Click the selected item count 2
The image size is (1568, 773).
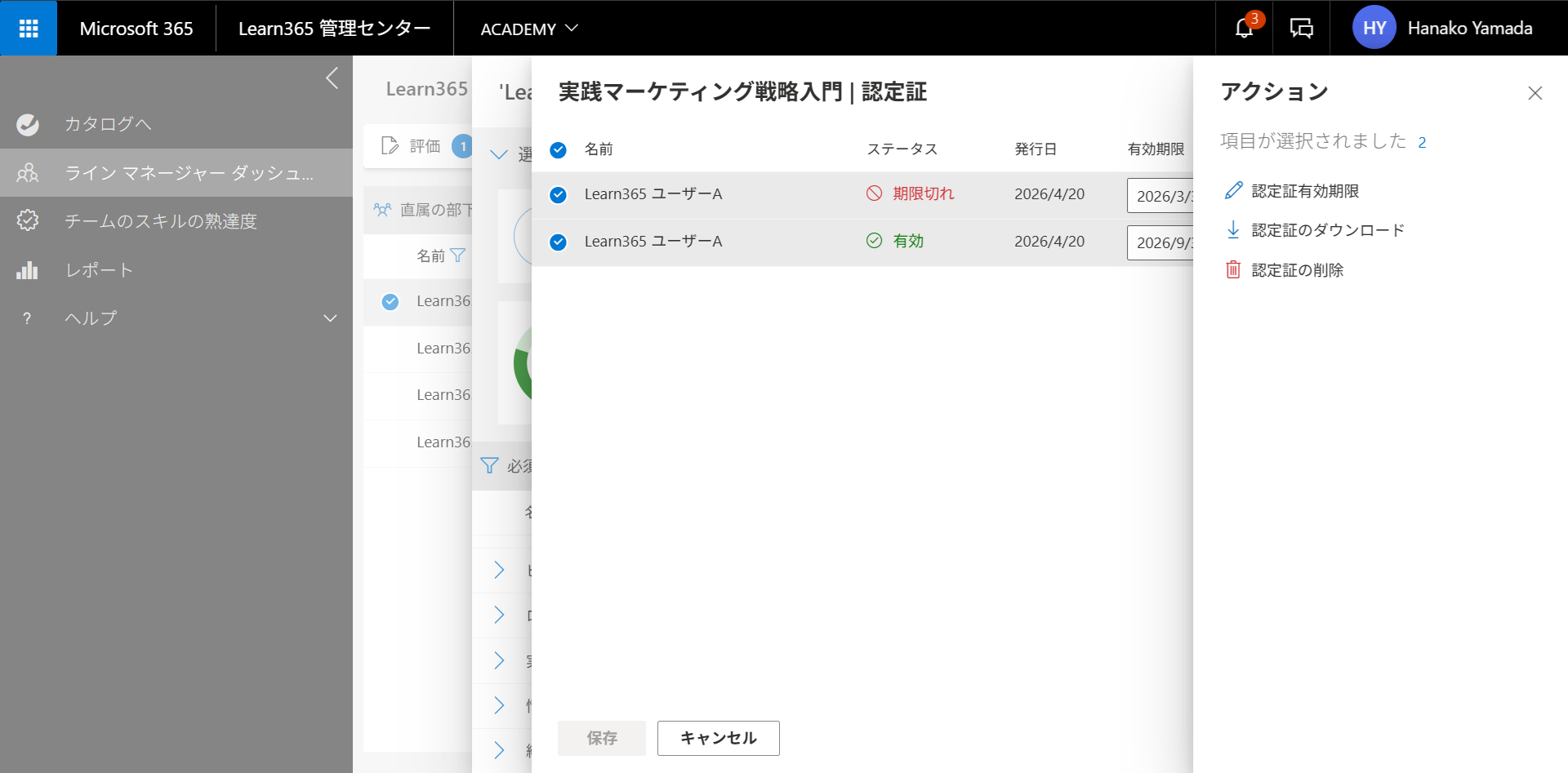[1422, 143]
